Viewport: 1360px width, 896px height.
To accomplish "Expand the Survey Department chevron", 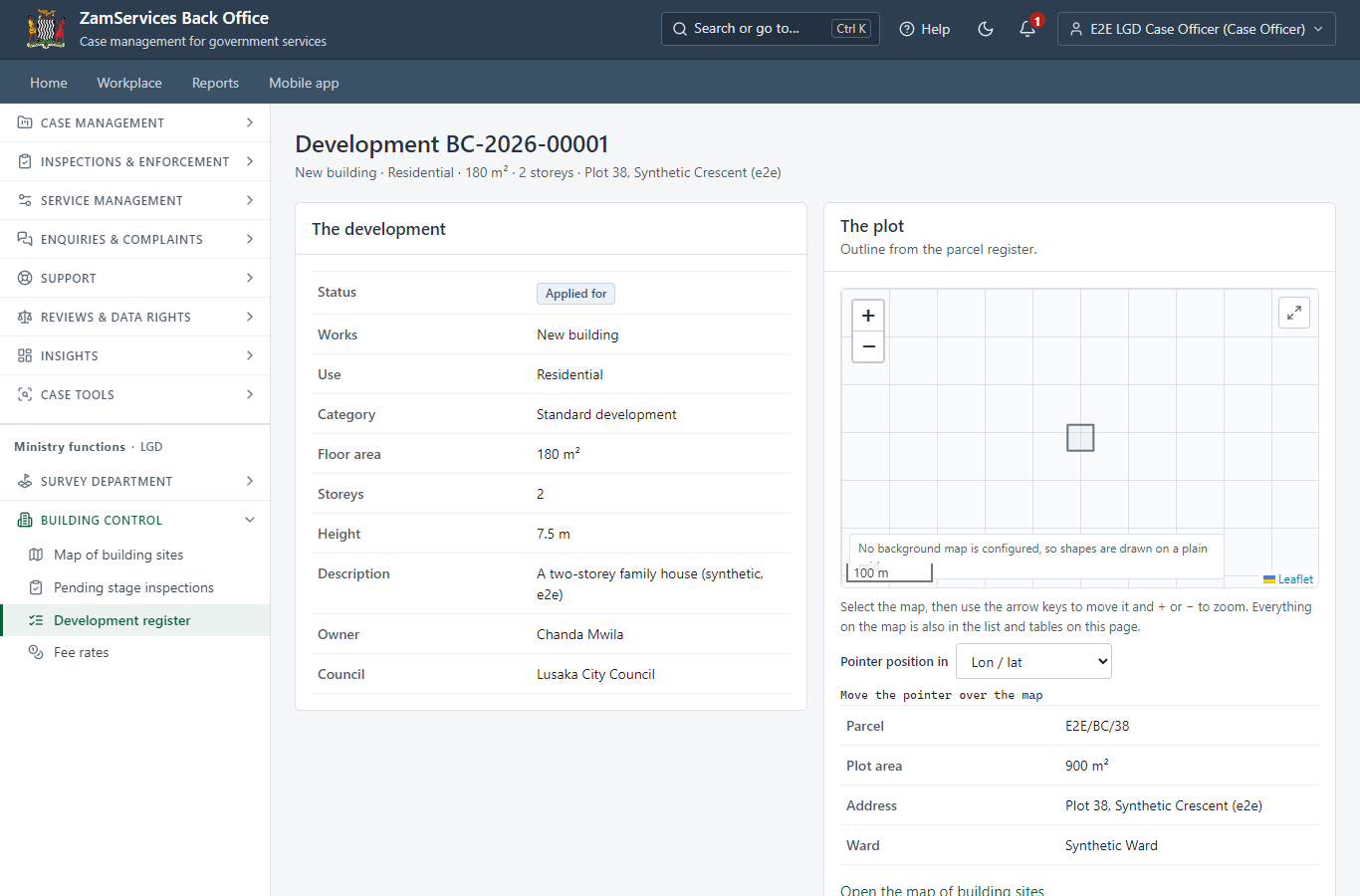I will point(250,481).
